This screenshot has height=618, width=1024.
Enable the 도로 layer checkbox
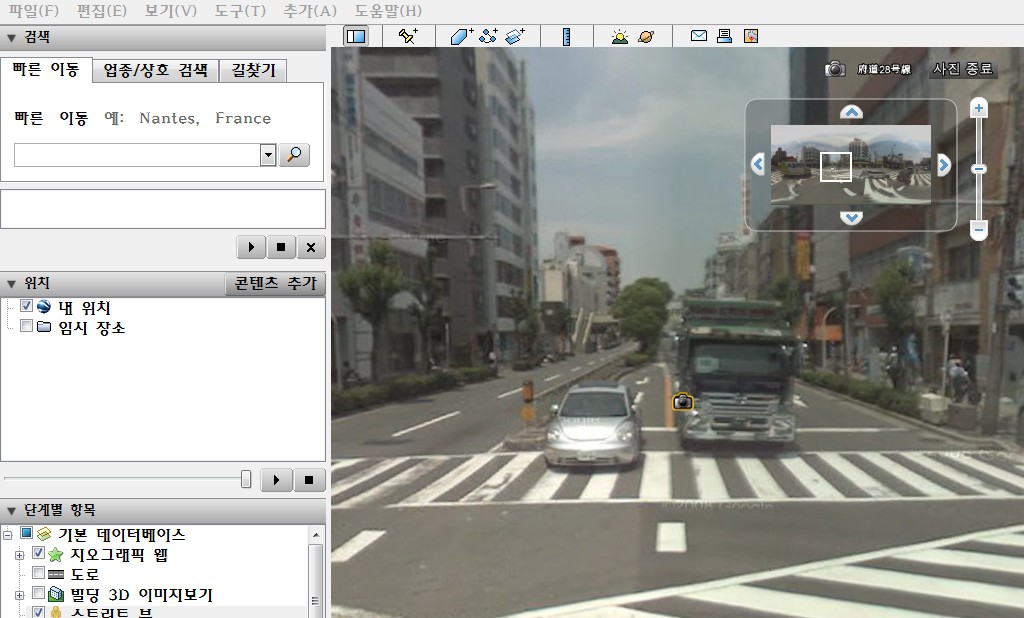point(39,573)
